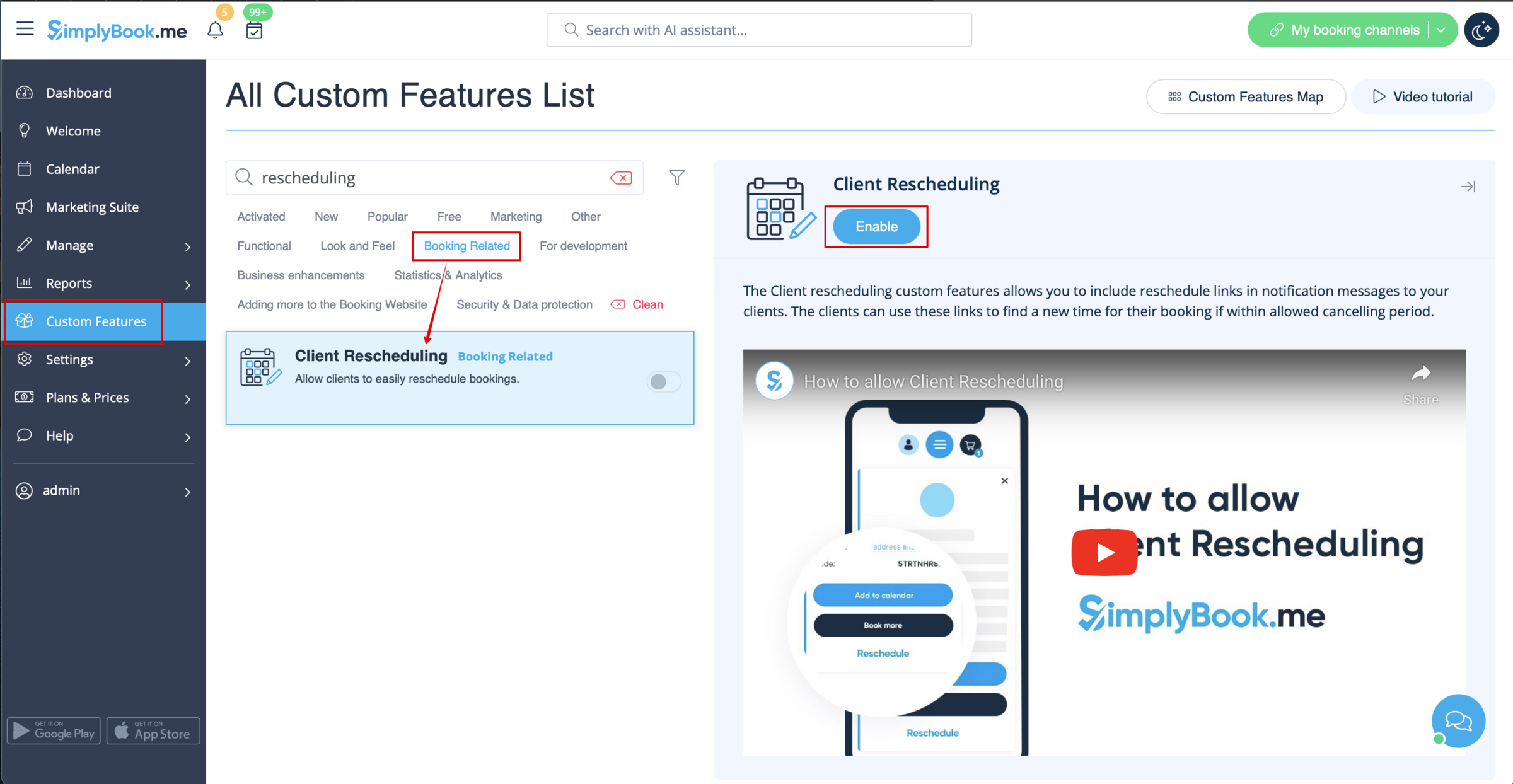Click the rescheduling search input field

tap(435, 178)
